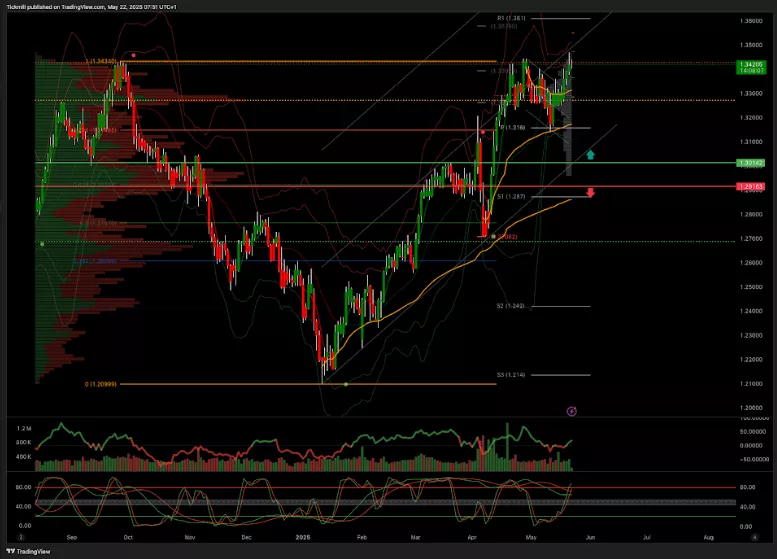The image size is (777, 559).
Task: Click the S1 (1.287) pivot label
Action: pyautogui.click(x=511, y=197)
